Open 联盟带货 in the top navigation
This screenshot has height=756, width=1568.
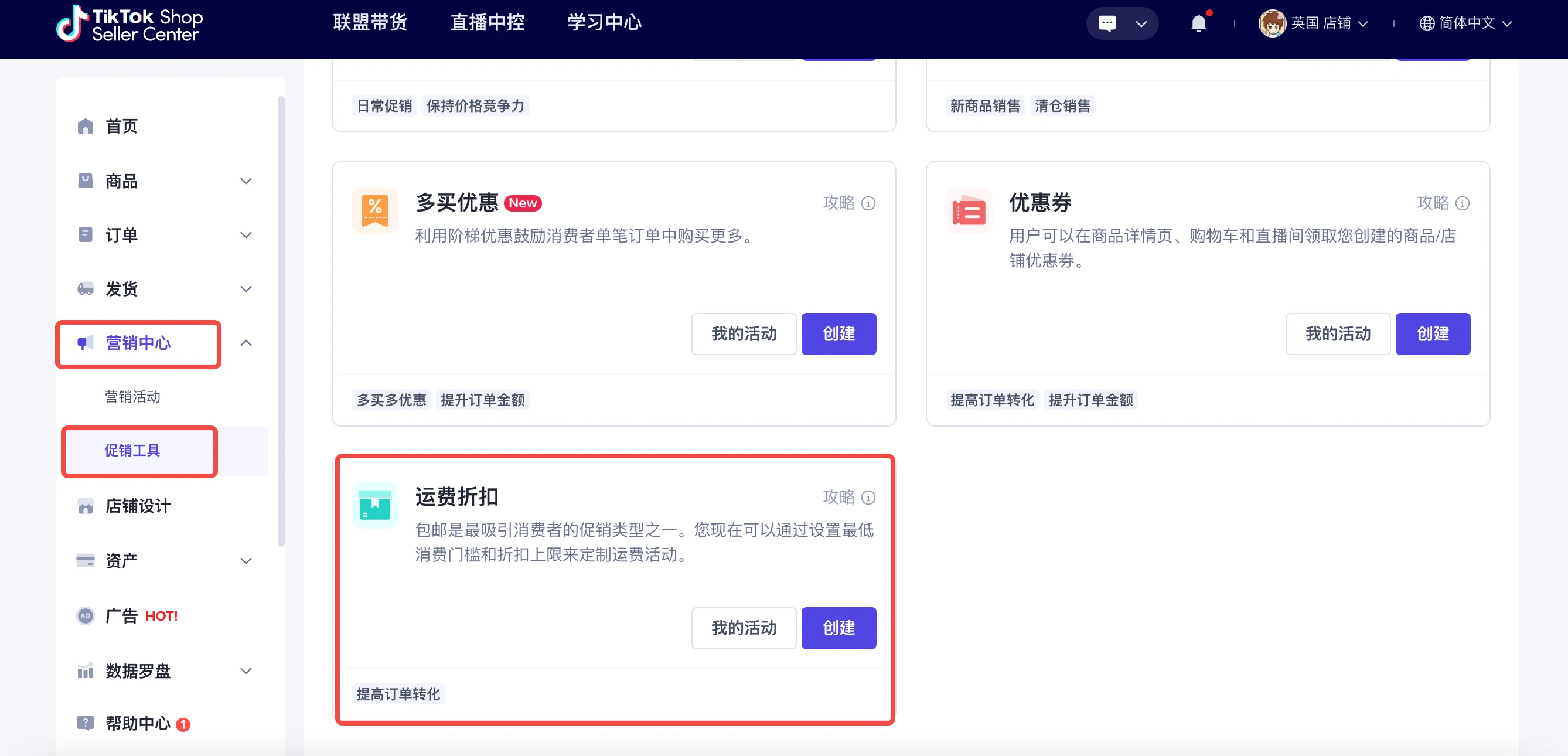(370, 22)
